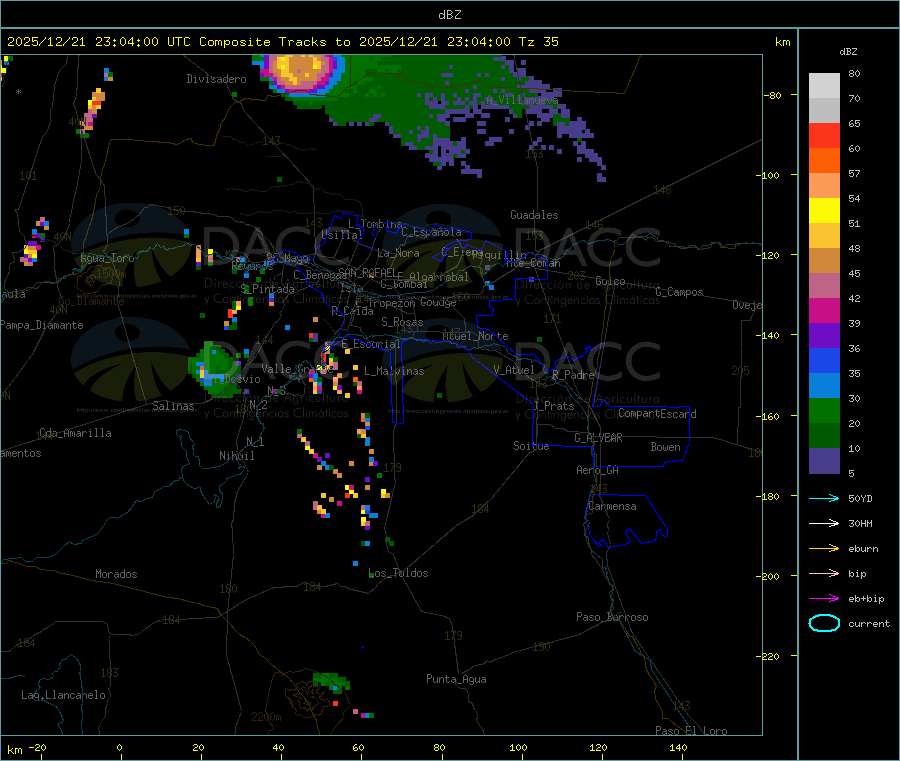Click the 'Guadales' map label
Screen dimensions: 900x761
534,215
